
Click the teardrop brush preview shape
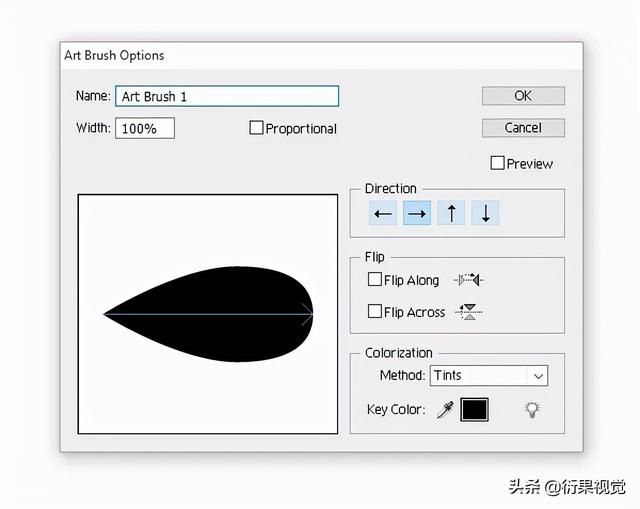pos(209,314)
